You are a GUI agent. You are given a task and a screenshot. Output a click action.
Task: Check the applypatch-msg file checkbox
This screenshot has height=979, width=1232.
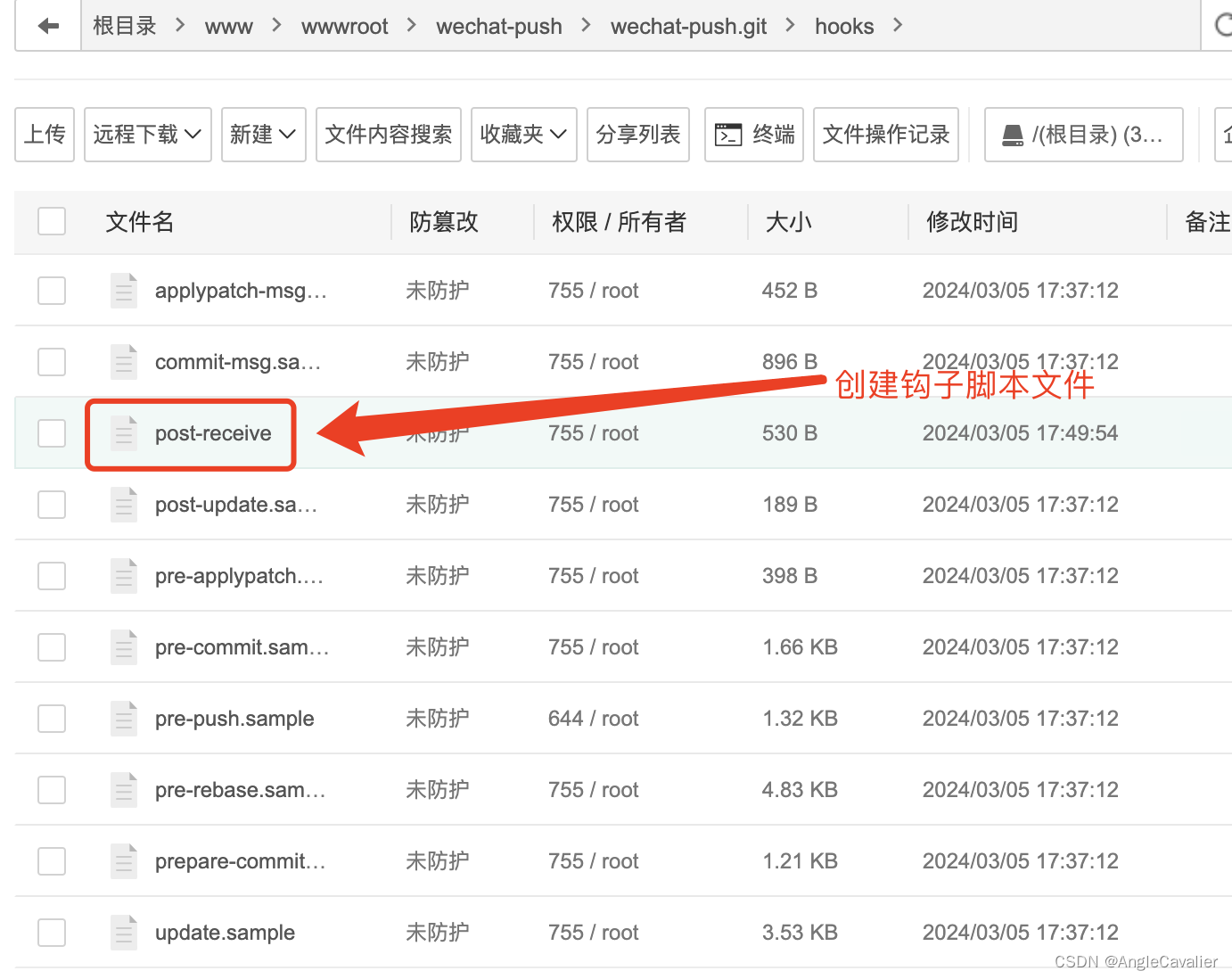[x=52, y=291]
